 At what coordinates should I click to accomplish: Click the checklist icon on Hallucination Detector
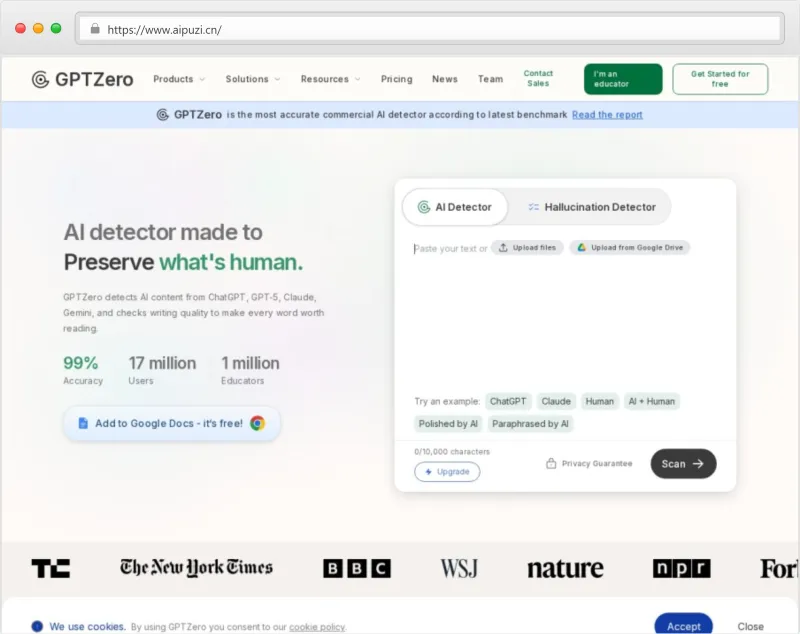(x=534, y=207)
